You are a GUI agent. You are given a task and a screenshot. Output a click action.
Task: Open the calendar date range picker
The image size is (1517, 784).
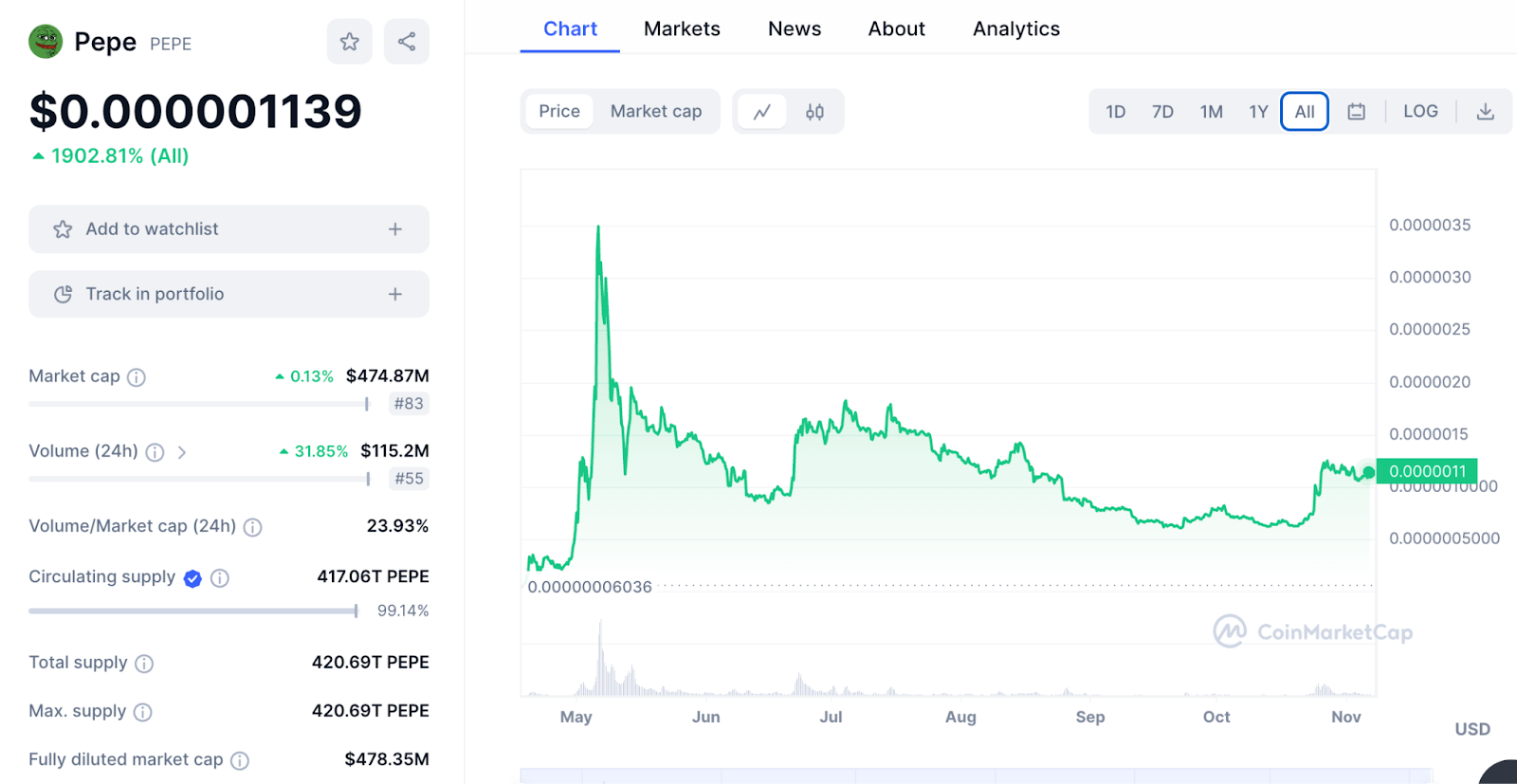pyautogui.click(x=1357, y=112)
